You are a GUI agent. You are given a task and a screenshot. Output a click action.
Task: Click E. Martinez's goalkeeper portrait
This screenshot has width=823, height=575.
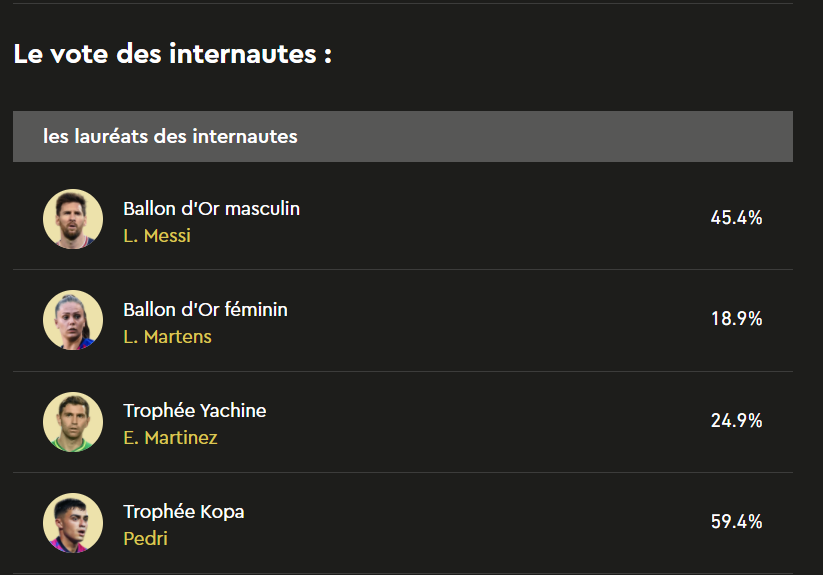(73, 421)
